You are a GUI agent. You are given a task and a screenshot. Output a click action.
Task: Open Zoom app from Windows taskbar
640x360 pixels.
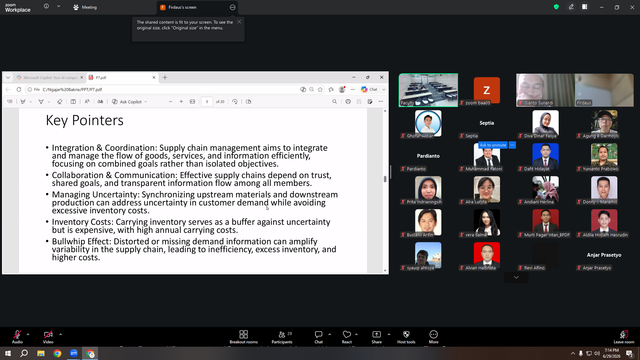point(73,353)
